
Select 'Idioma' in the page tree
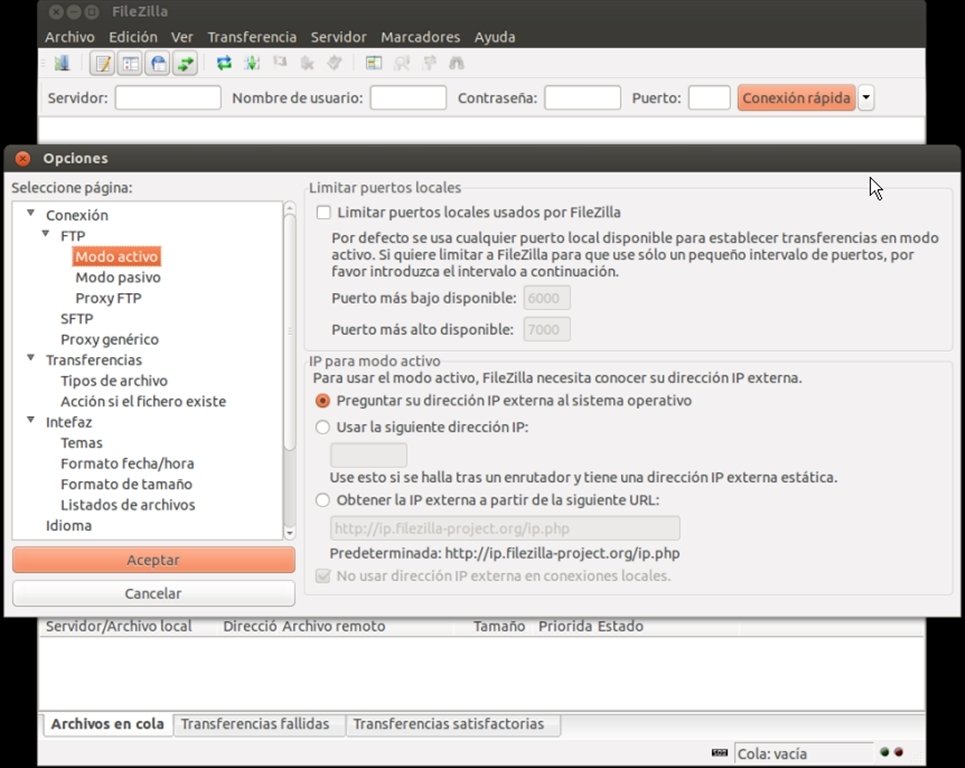[x=69, y=526]
